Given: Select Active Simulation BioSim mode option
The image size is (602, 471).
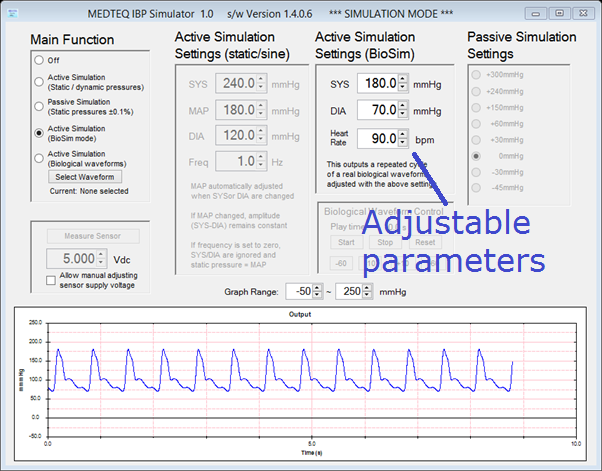Looking at the screenshot, I should pyautogui.click(x=39, y=133).
